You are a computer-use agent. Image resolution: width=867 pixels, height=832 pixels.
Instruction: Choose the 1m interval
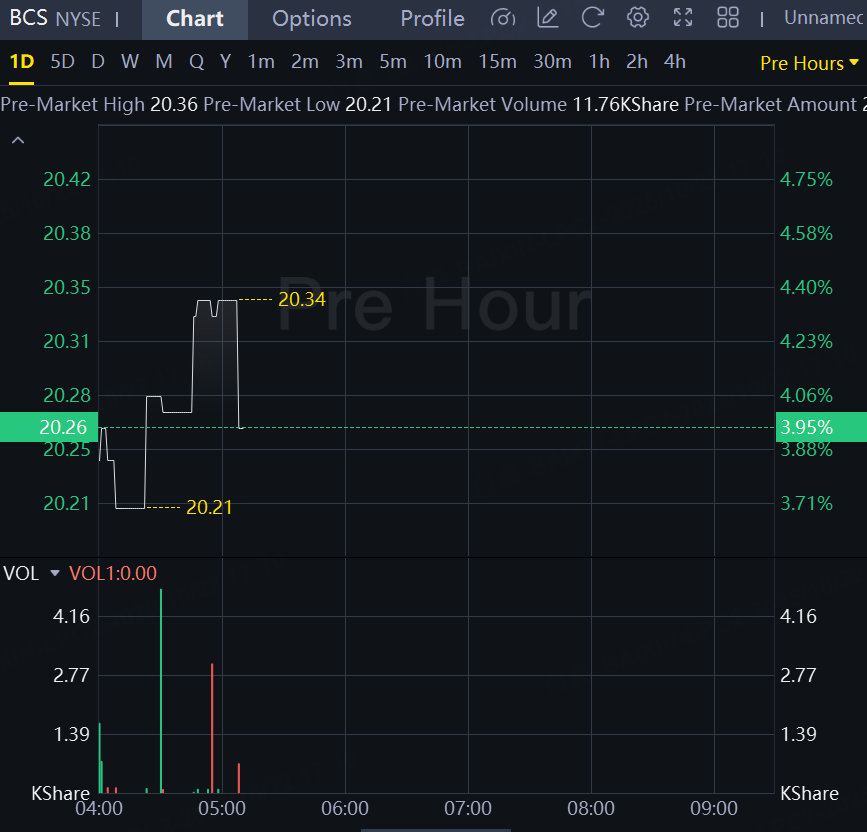[261, 61]
